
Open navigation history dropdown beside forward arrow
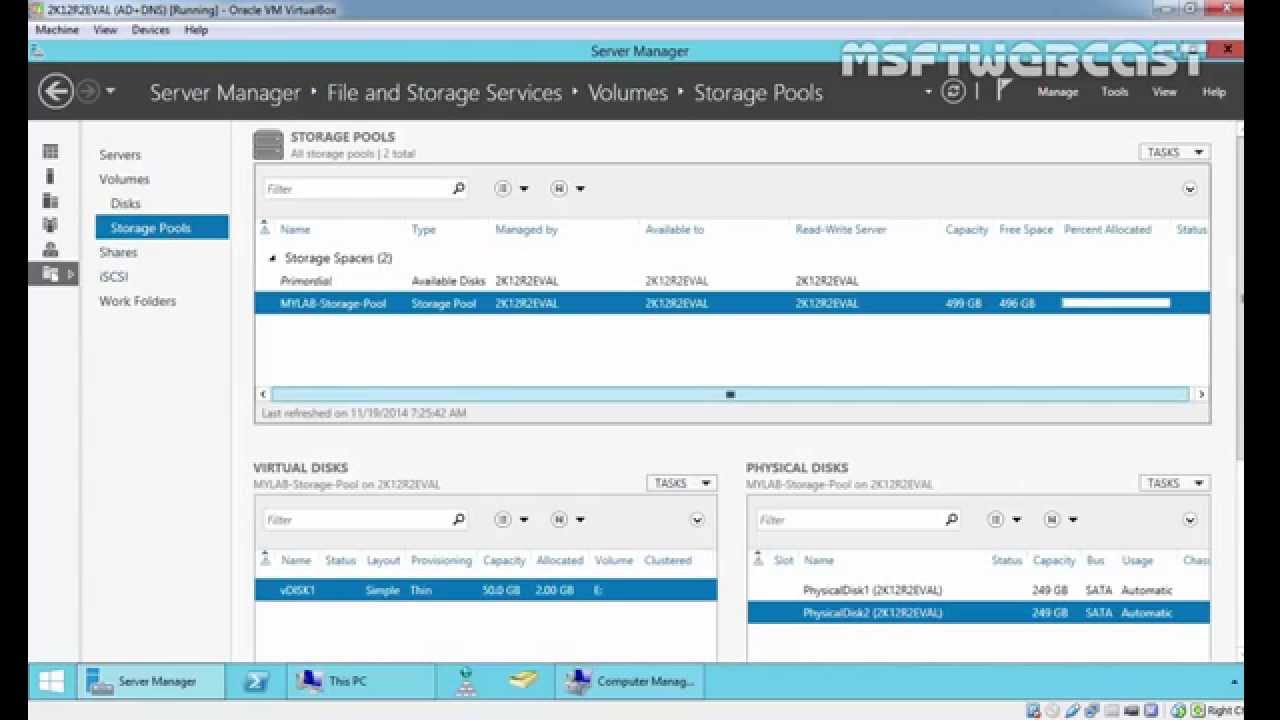click(110, 91)
